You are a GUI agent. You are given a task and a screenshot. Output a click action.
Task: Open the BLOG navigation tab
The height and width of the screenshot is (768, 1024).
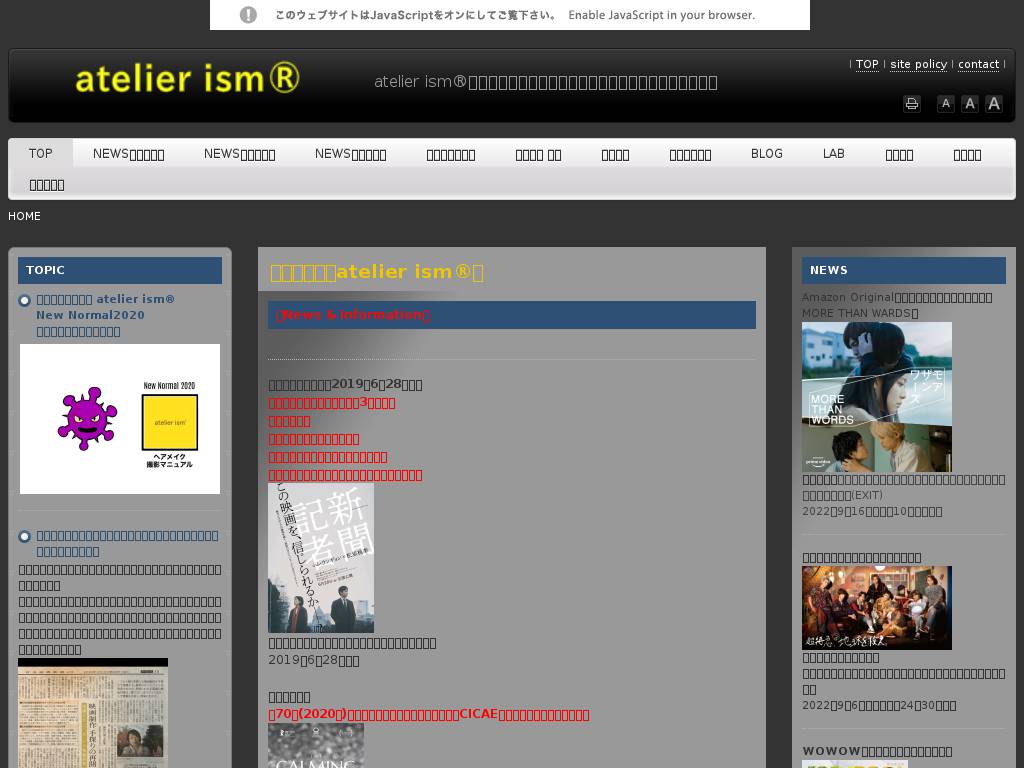tap(766, 154)
